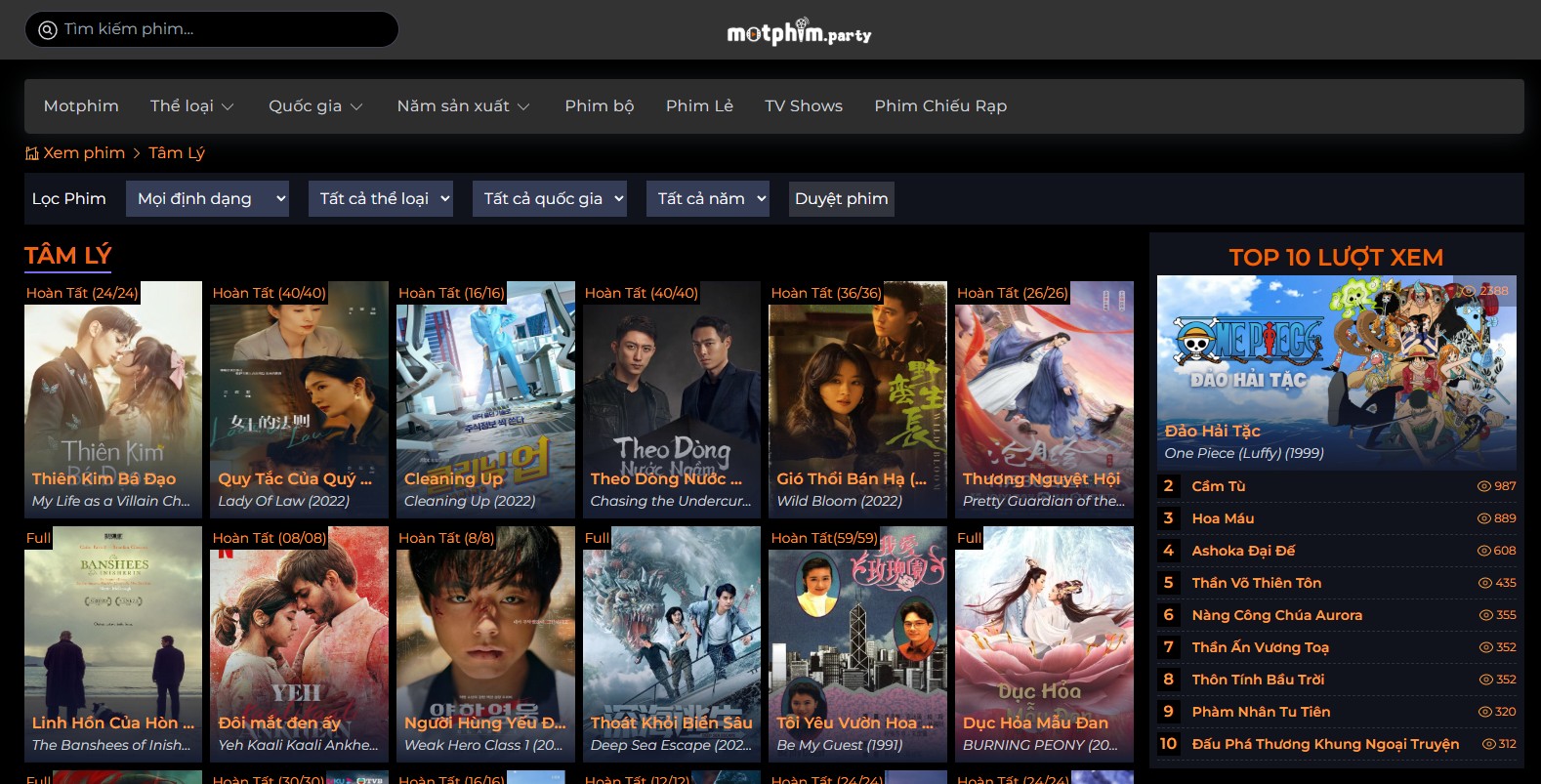Open the Mọi định dạng filter select

click(x=207, y=199)
